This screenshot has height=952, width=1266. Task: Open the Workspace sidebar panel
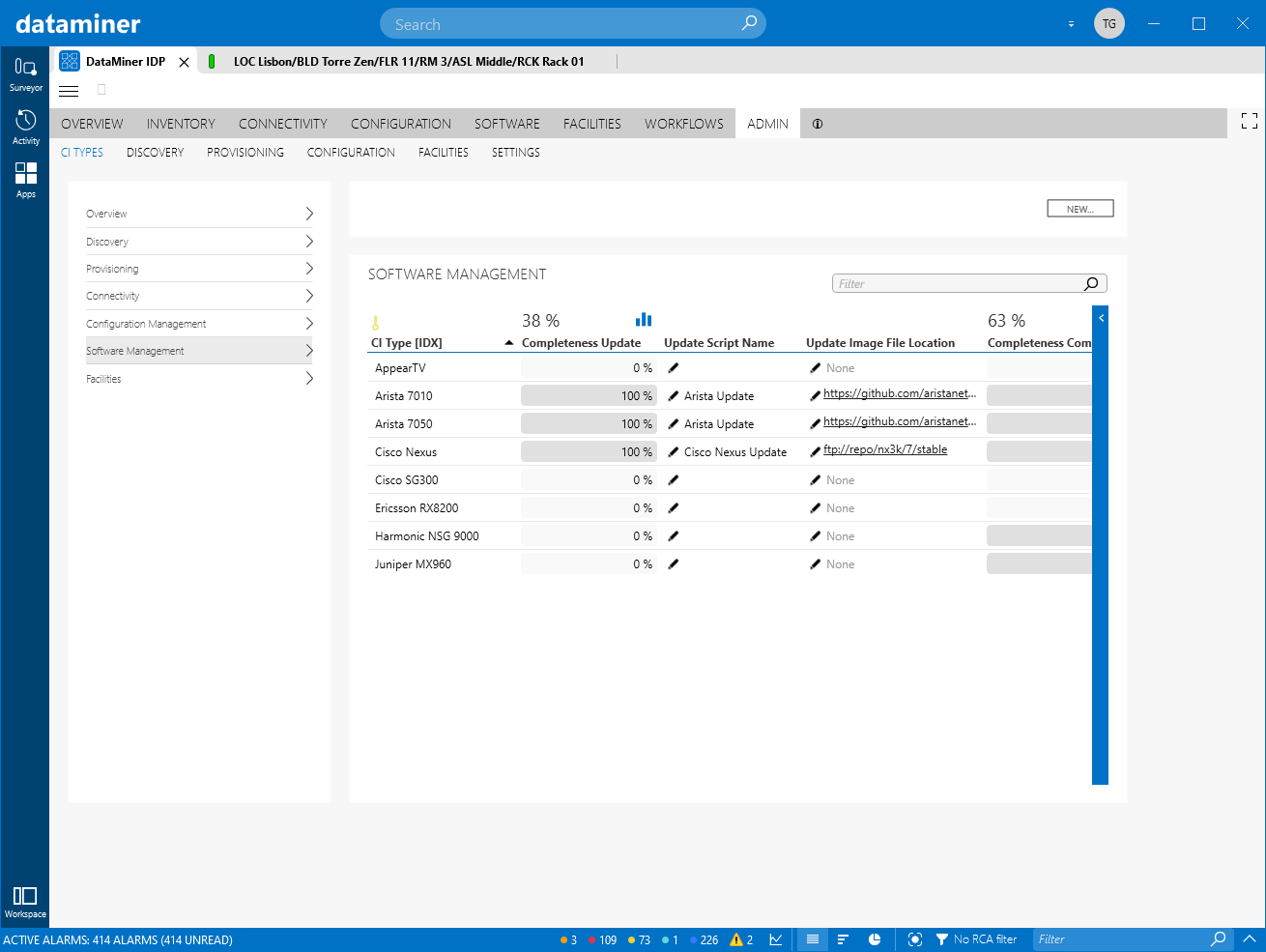click(x=25, y=902)
